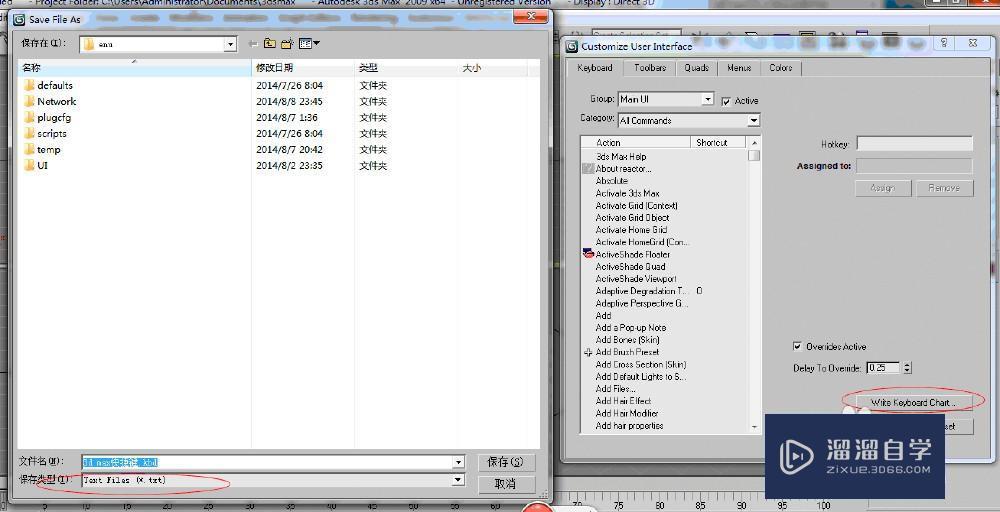
Task: Expand the 保存类型 Text Files dropdown
Action: pyautogui.click(x=459, y=480)
